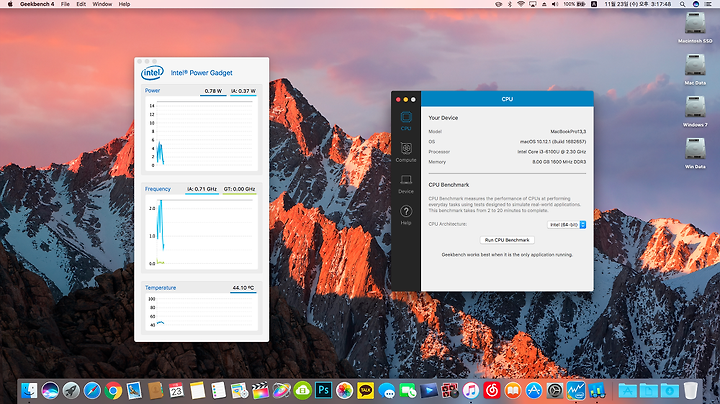Viewport: 720px width, 404px height.
Task: Open iBooks from the dock
Action: click(x=512, y=391)
